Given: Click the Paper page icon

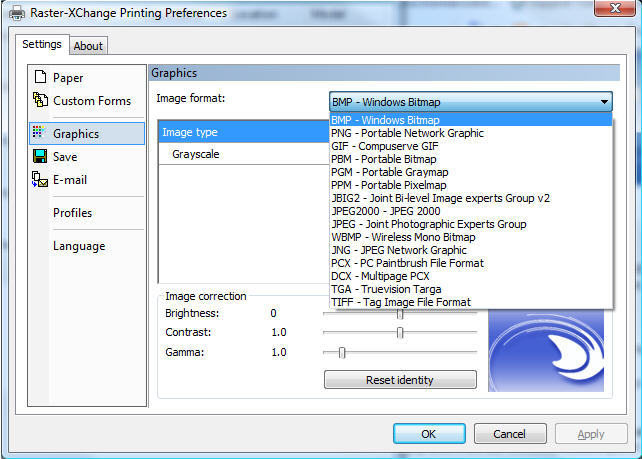Looking at the screenshot, I should pyautogui.click(x=40, y=77).
